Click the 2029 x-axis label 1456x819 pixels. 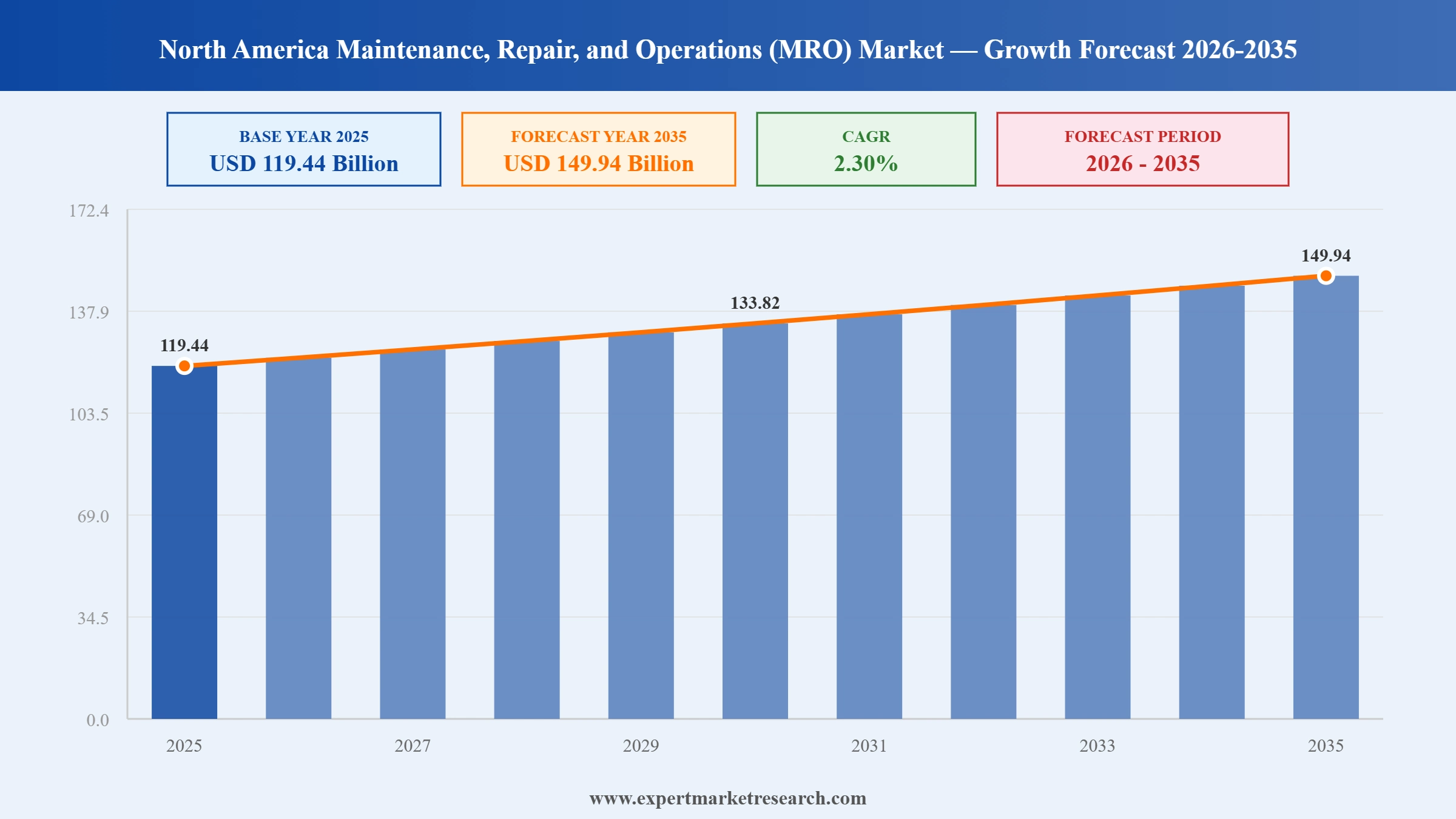[x=641, y=746]
